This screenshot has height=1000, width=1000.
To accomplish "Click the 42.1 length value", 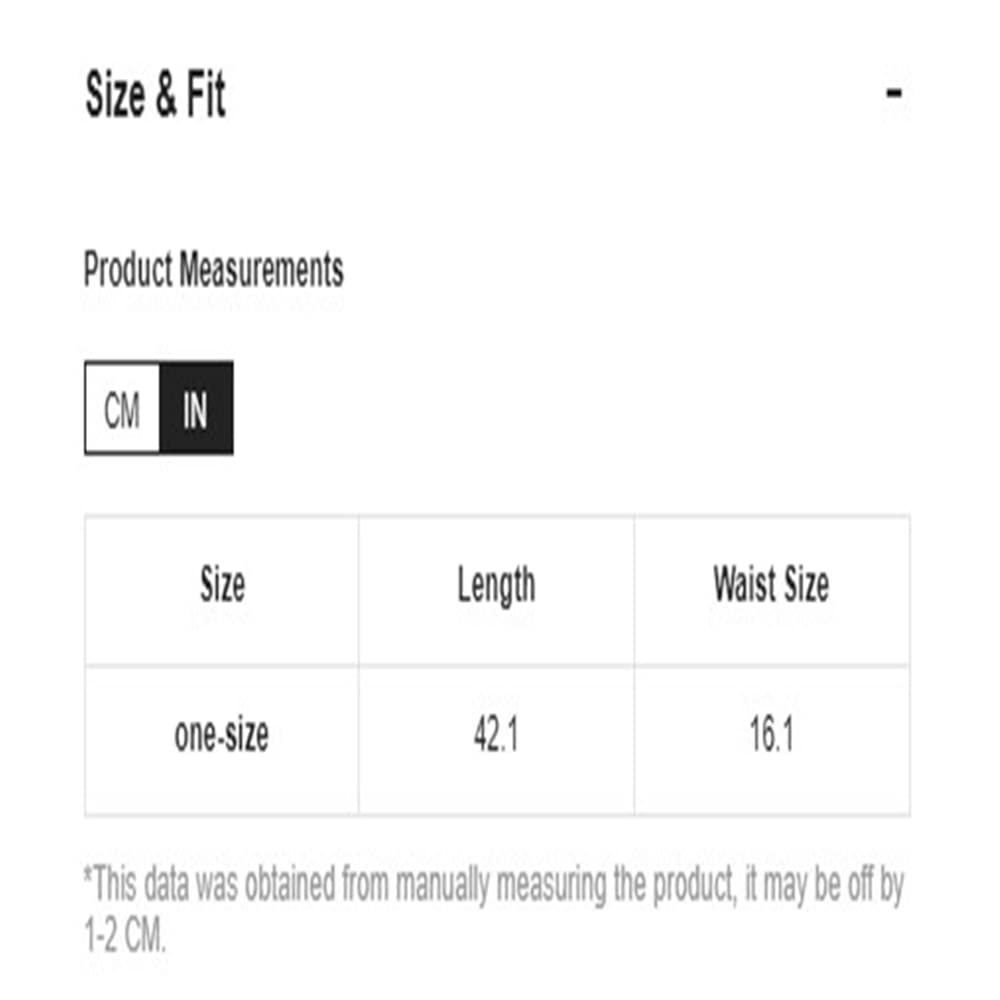I will point(496,735).
